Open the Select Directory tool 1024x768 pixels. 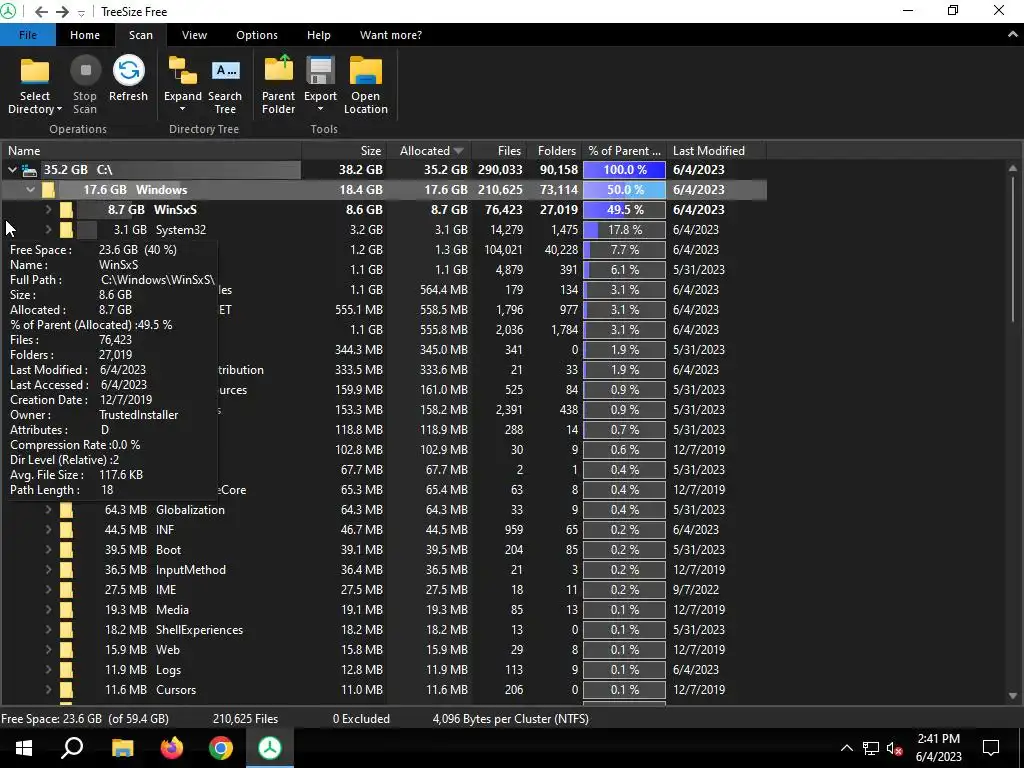[x=35, y=86]
